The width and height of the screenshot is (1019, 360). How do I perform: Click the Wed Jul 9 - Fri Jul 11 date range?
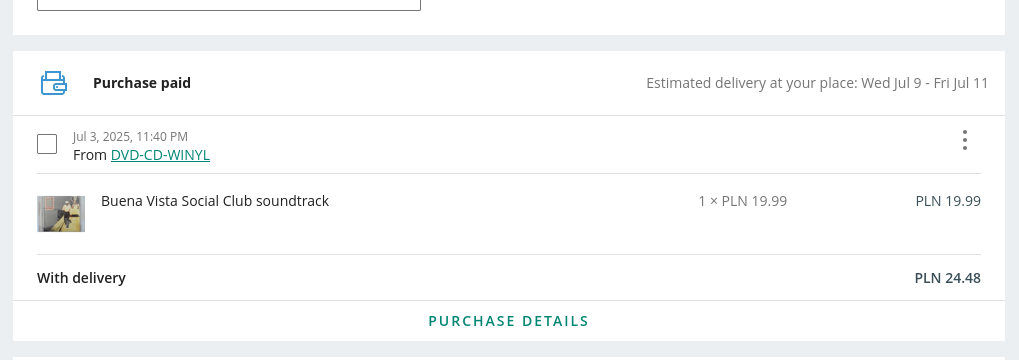[925, 83]
